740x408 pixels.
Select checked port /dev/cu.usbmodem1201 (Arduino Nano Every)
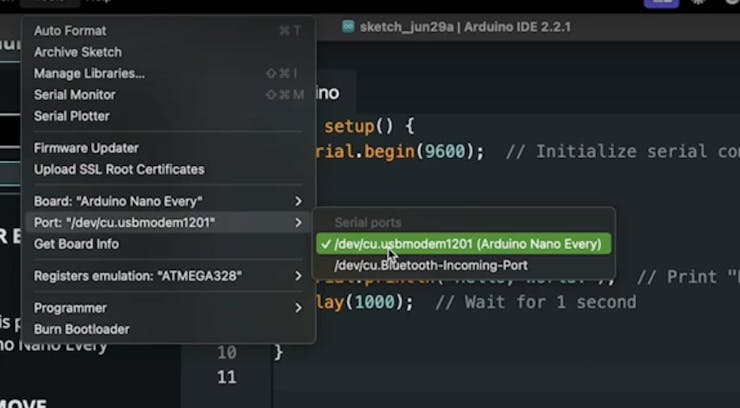pyautogui.click(x=463, y=244)
